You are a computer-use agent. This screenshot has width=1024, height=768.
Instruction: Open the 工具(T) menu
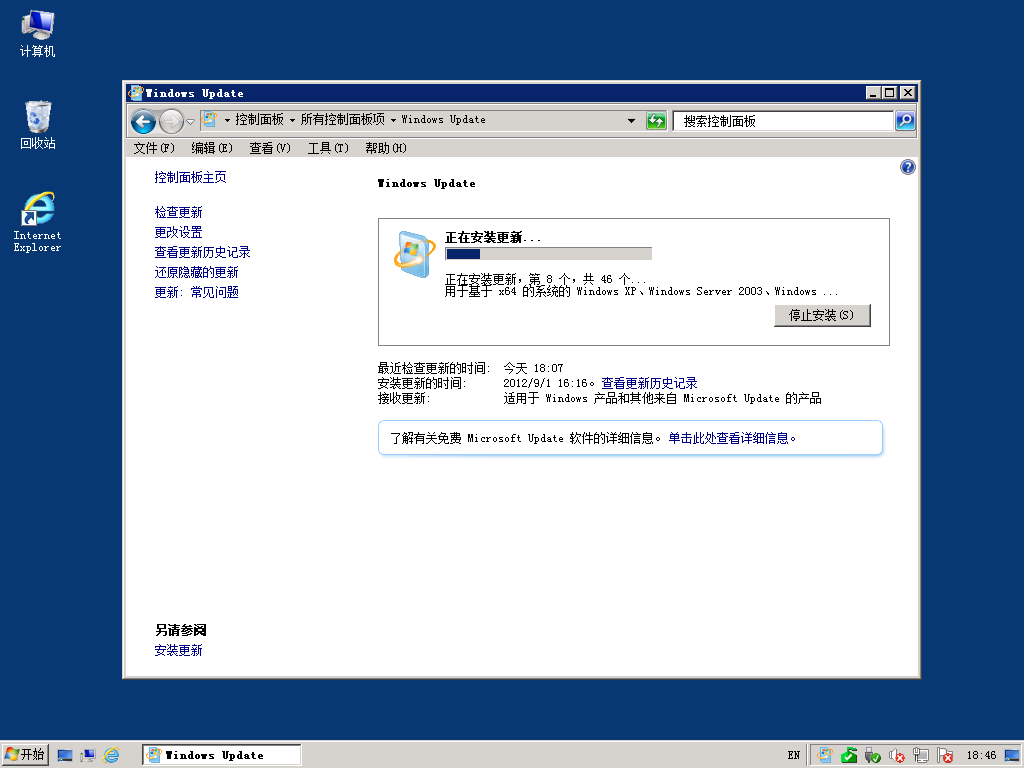click(x=328, y=148)
